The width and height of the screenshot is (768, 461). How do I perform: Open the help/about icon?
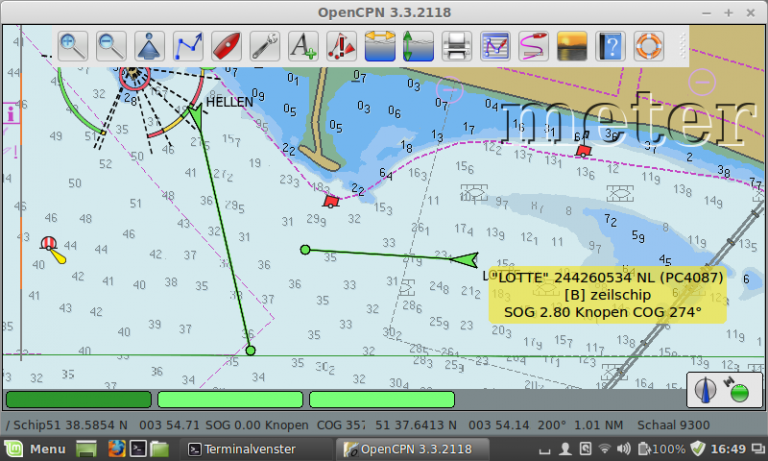[610, 46]
